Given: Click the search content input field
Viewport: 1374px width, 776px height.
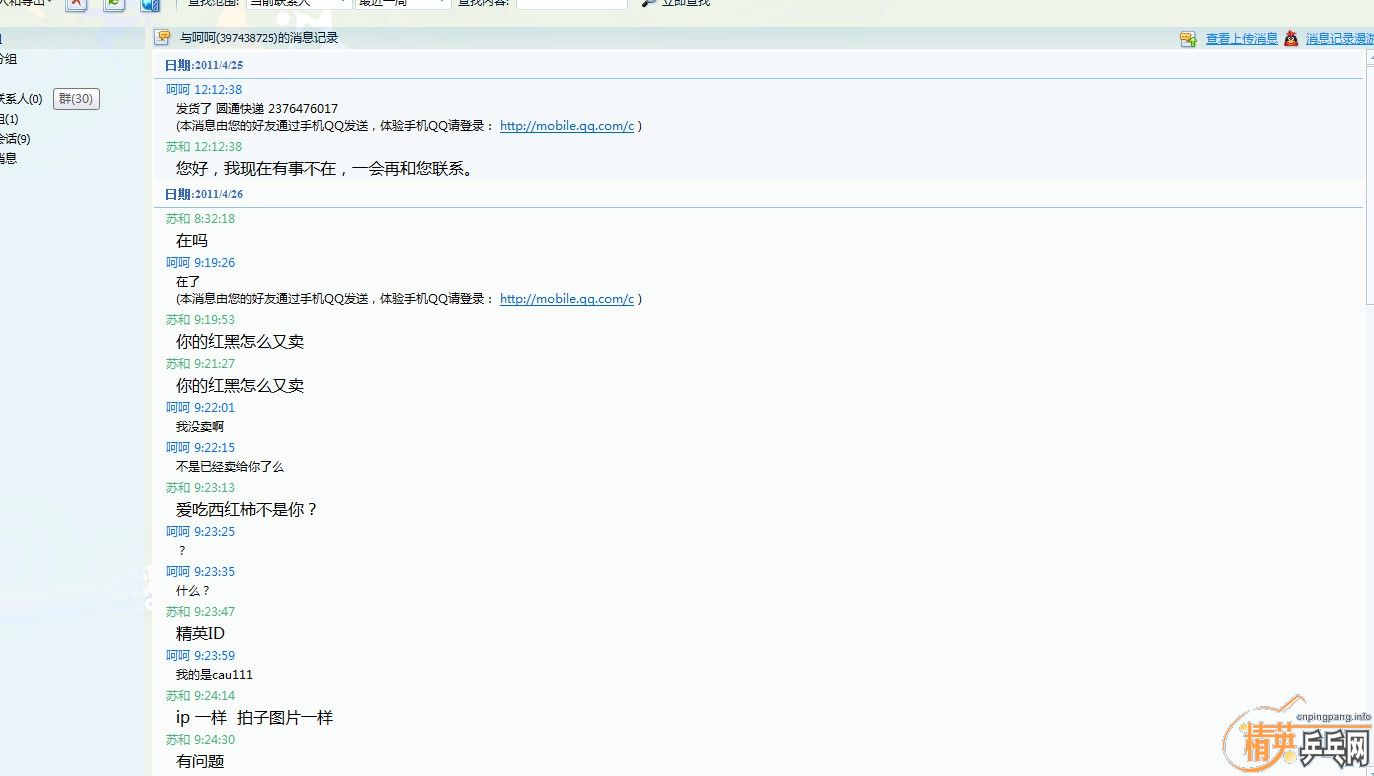Looking at the screenshot, I should 571,3.
